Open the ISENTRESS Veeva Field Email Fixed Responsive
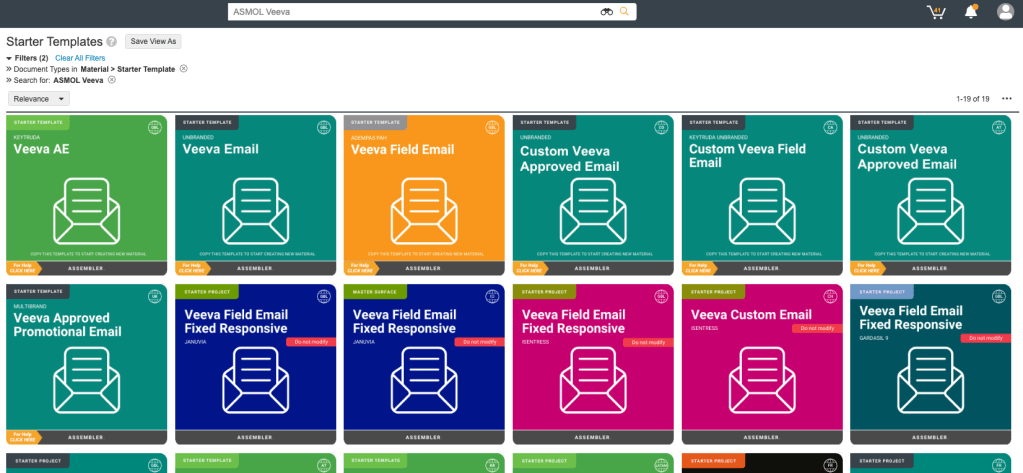This screenshot has width=1023, height=473. (x=594, y=364)
